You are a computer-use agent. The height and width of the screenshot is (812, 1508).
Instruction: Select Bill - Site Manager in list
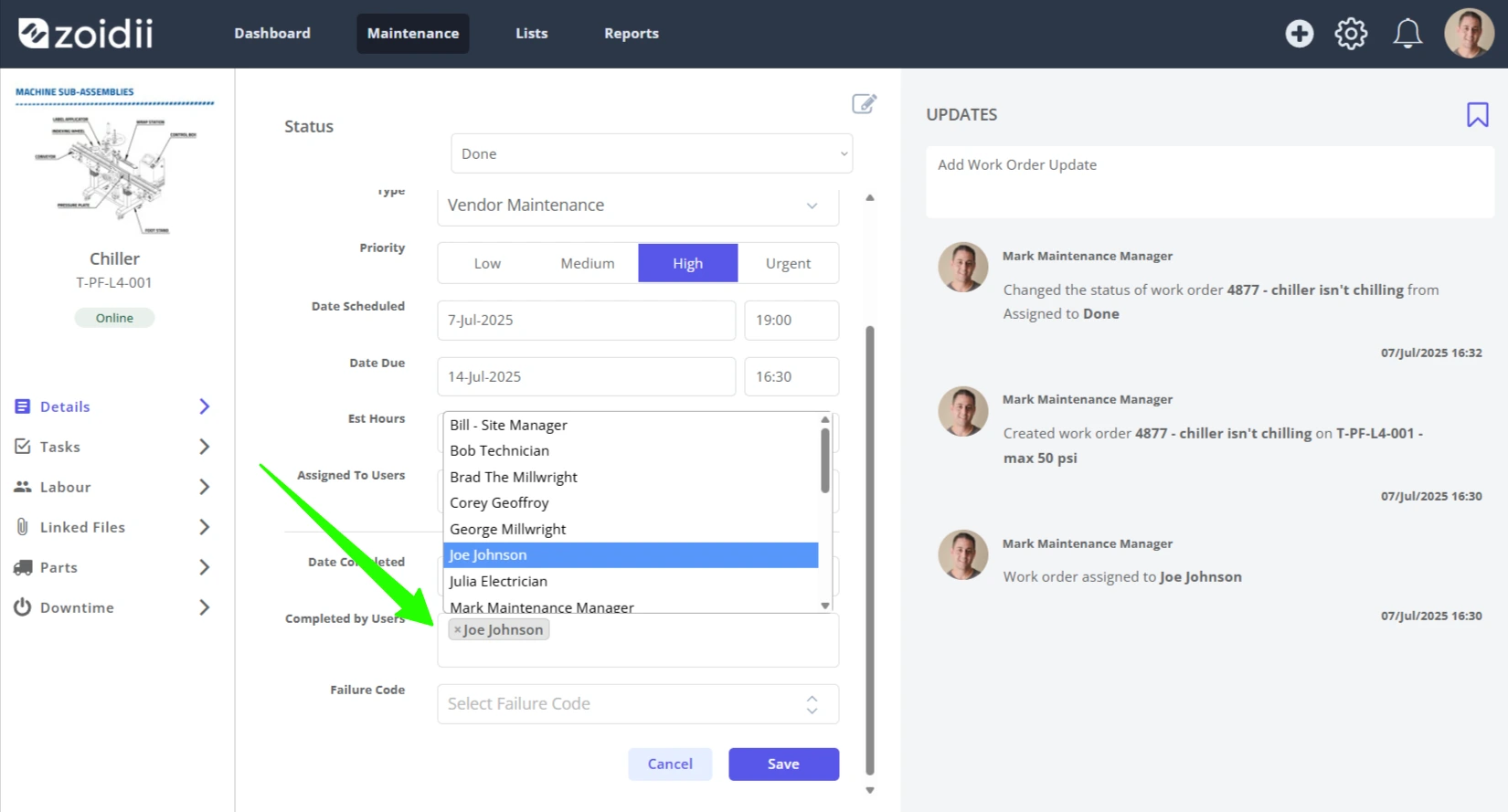click(631, 425)
